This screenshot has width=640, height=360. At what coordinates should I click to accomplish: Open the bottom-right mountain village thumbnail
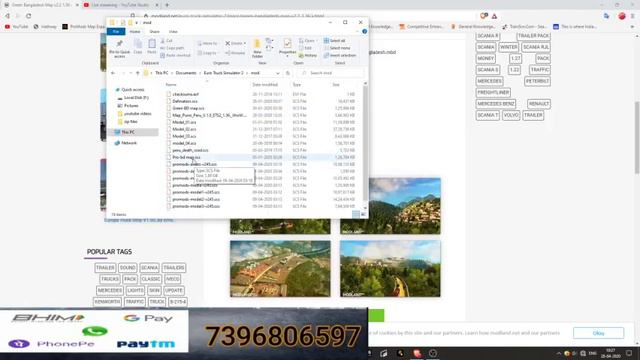[390, 269]
